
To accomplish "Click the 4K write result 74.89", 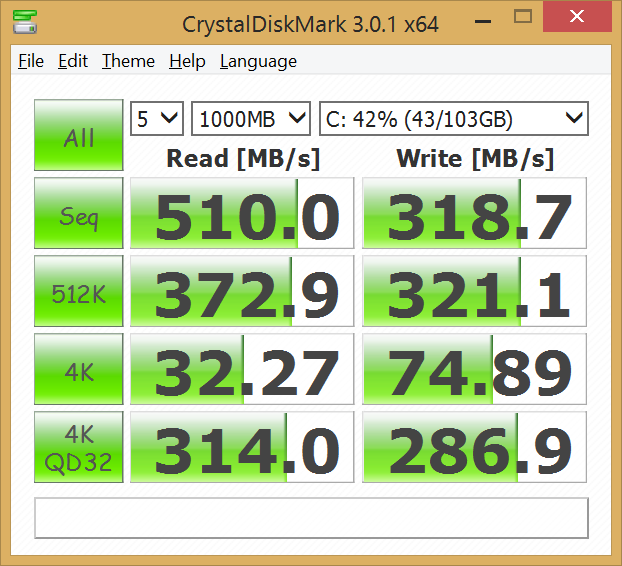I will [474, 369].
